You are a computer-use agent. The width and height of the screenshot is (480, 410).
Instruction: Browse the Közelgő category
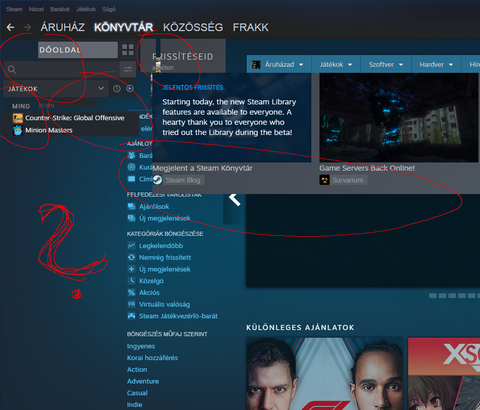(x=151, y=281)
